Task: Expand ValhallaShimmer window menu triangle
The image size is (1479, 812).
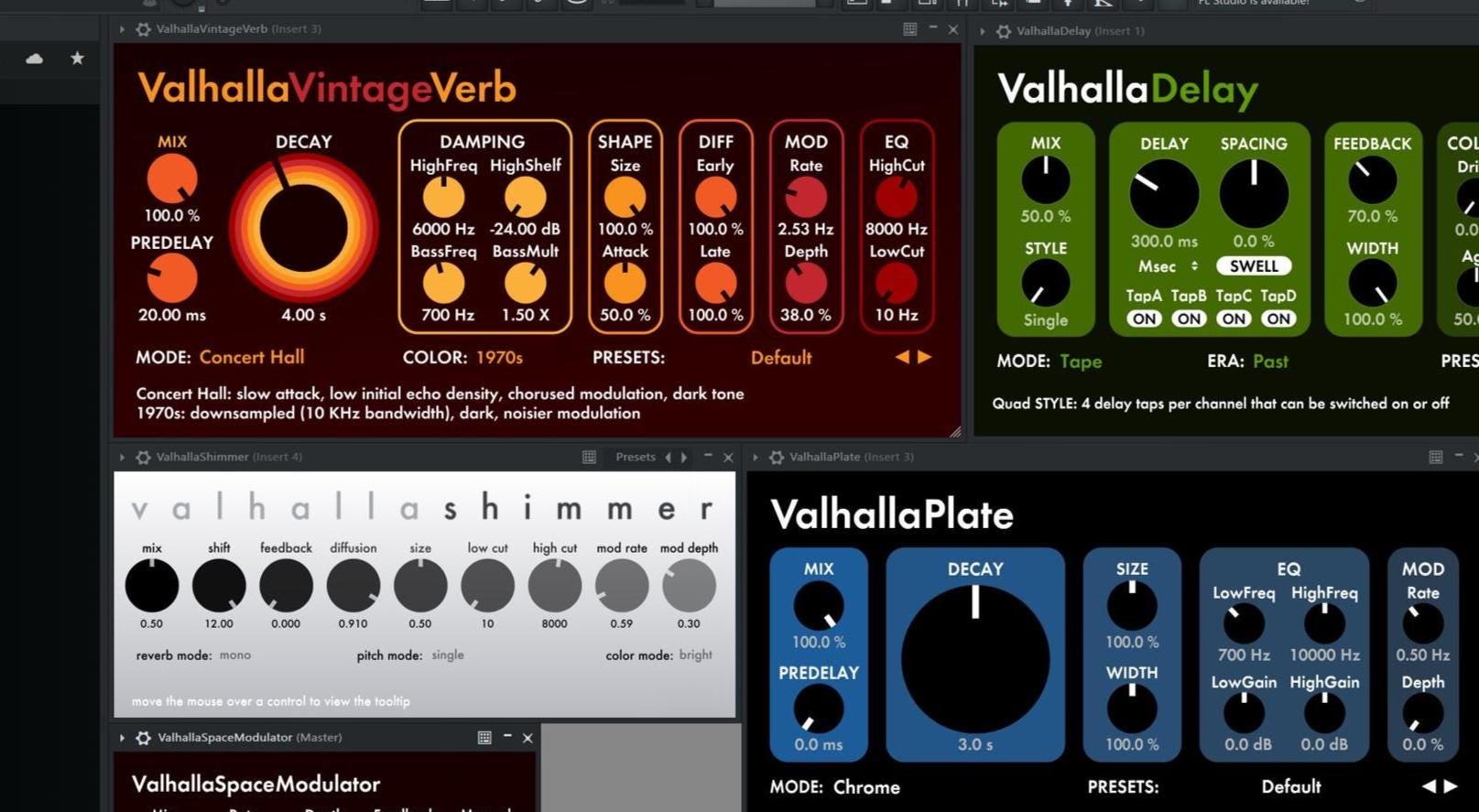Action: tap(122, 457)
